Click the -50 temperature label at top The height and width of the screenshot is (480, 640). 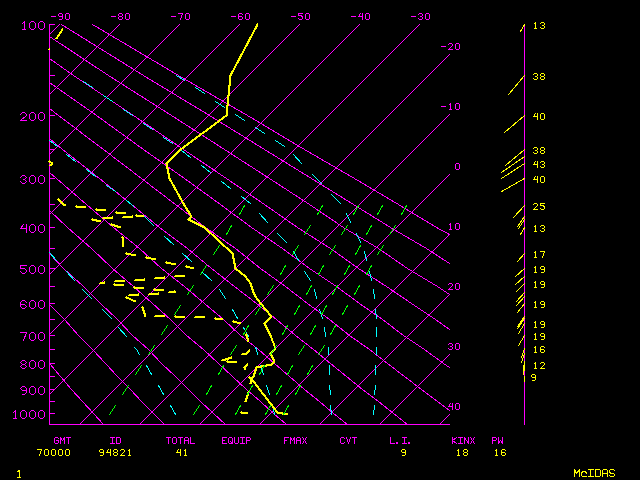(x=301, y=17)
